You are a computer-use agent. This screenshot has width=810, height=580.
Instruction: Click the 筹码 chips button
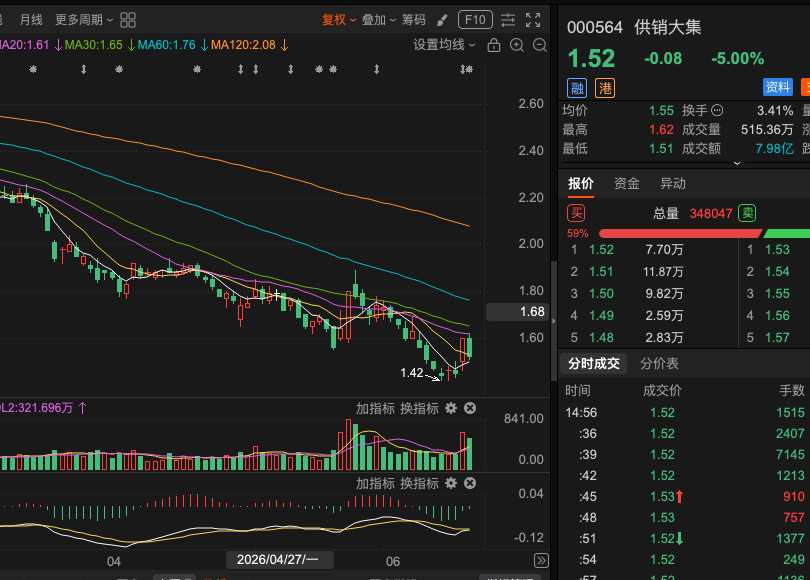[414, 20]
